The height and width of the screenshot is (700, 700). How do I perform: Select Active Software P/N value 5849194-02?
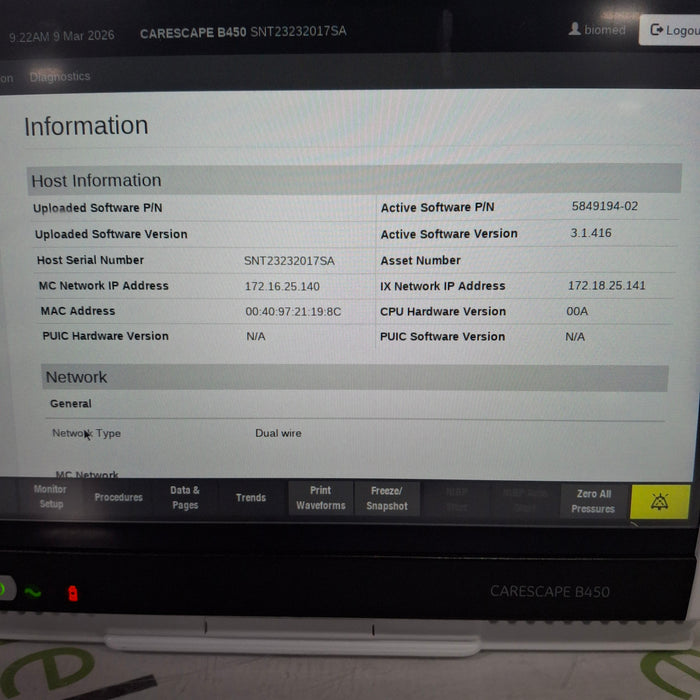click(604, 206)
